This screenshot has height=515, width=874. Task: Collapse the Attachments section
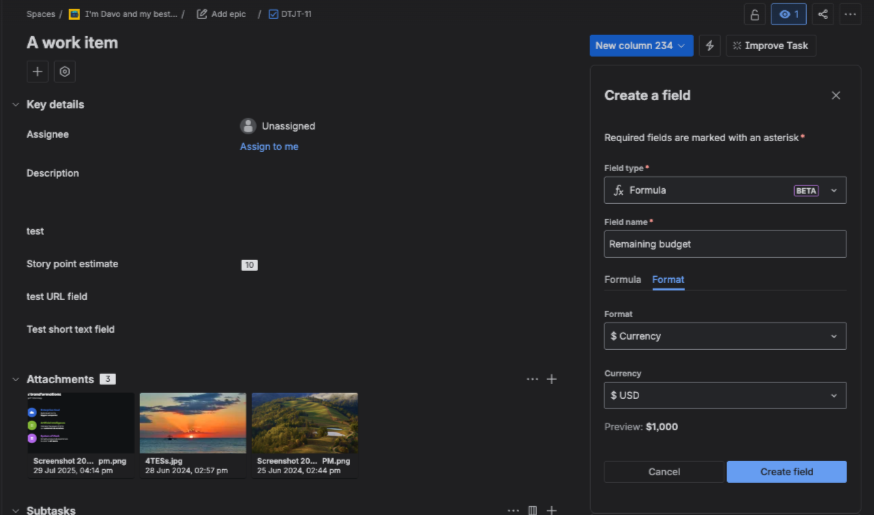(x=16, y=379)
